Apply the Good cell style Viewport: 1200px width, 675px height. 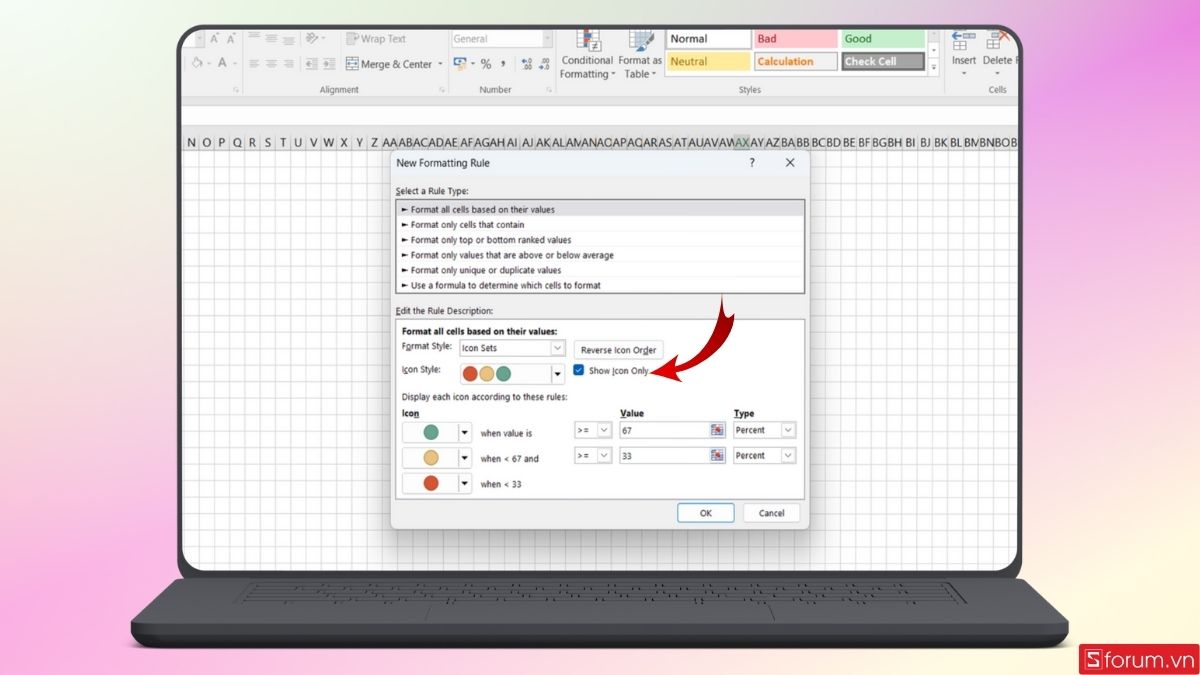click(883, 39)
